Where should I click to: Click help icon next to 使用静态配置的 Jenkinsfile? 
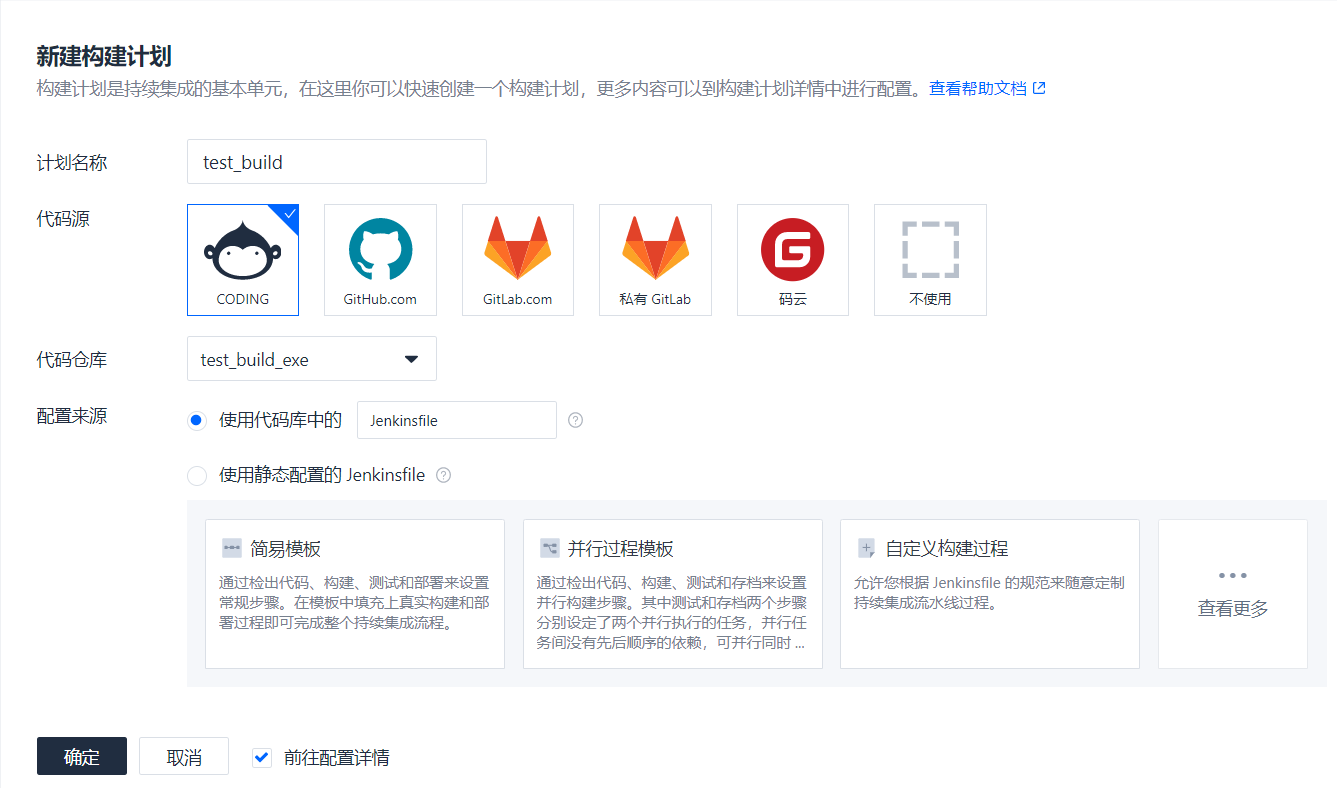click(x=444, y=475)
